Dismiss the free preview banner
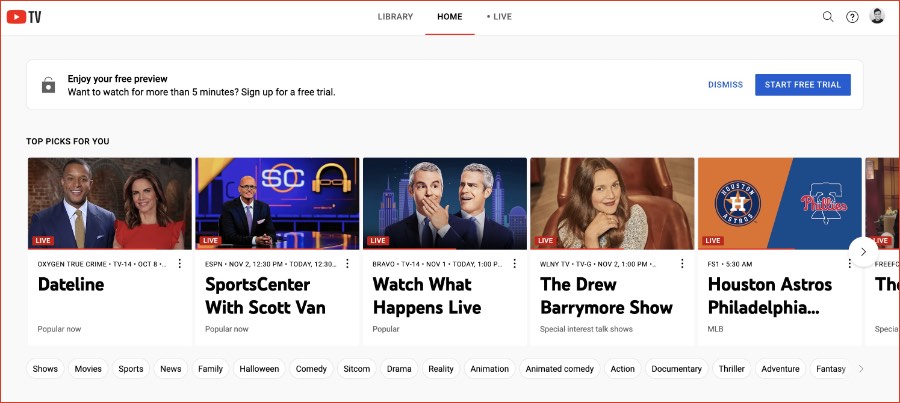Screen dimensions: 900x403 725,84
